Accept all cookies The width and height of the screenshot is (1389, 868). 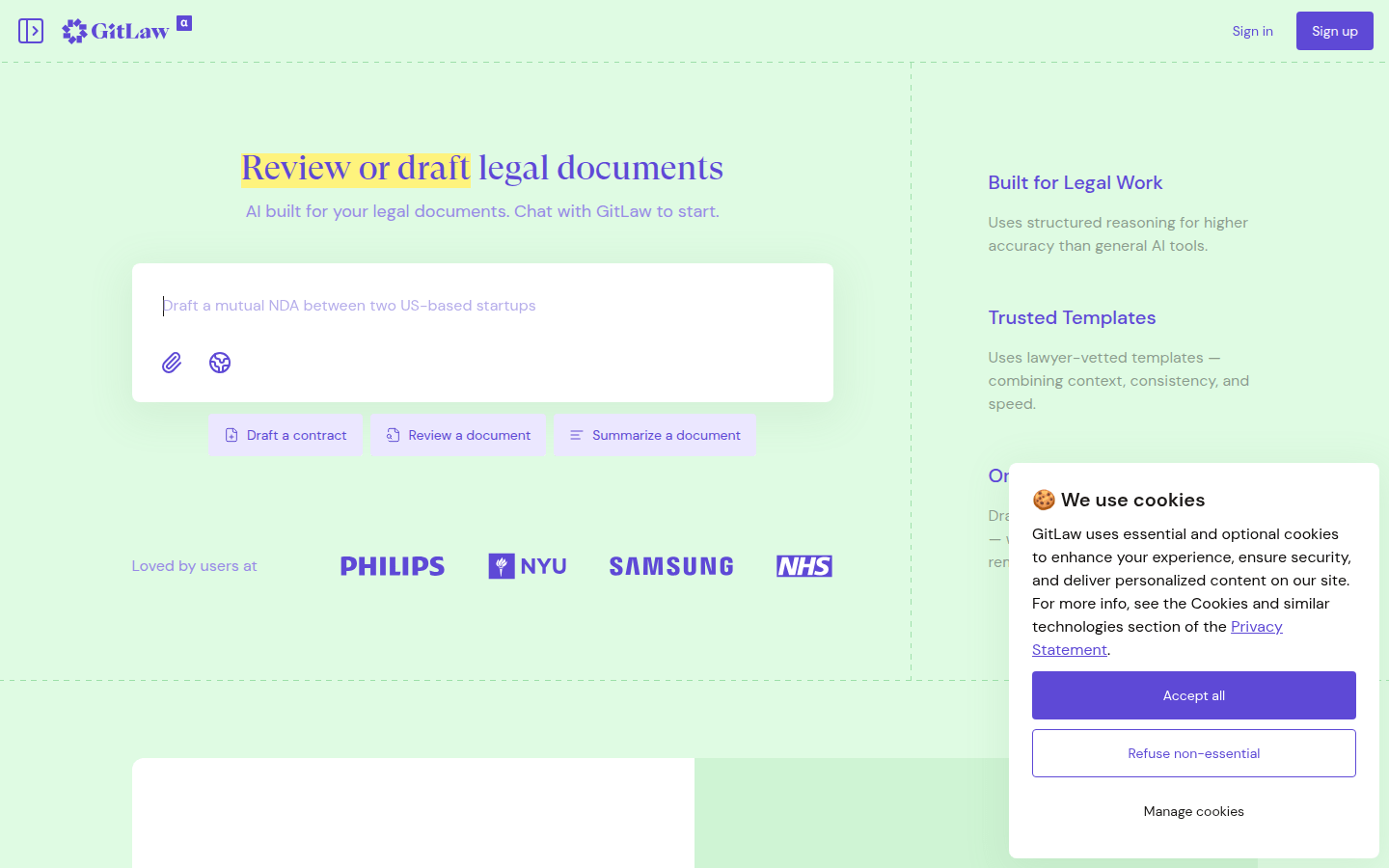(x=1194, y=695)
